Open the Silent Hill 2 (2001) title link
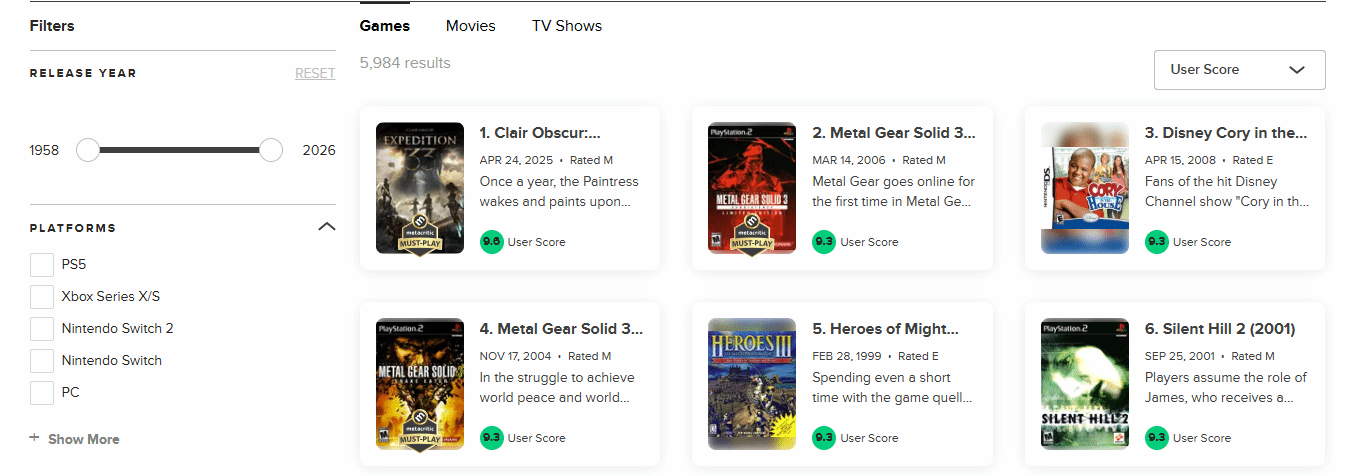 point(1219,329)
